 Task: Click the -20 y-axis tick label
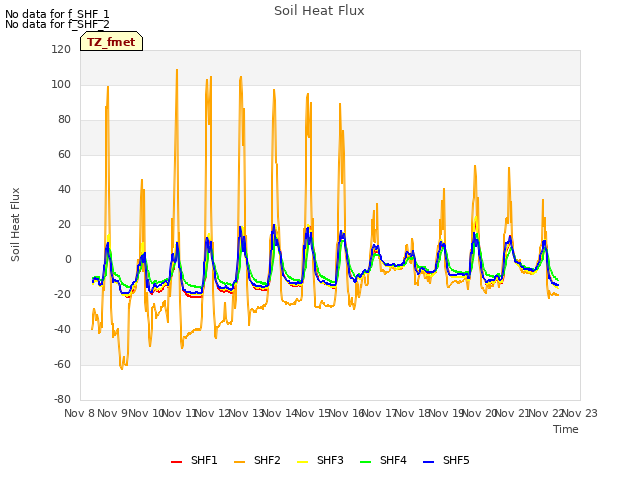tap(62, 294)
